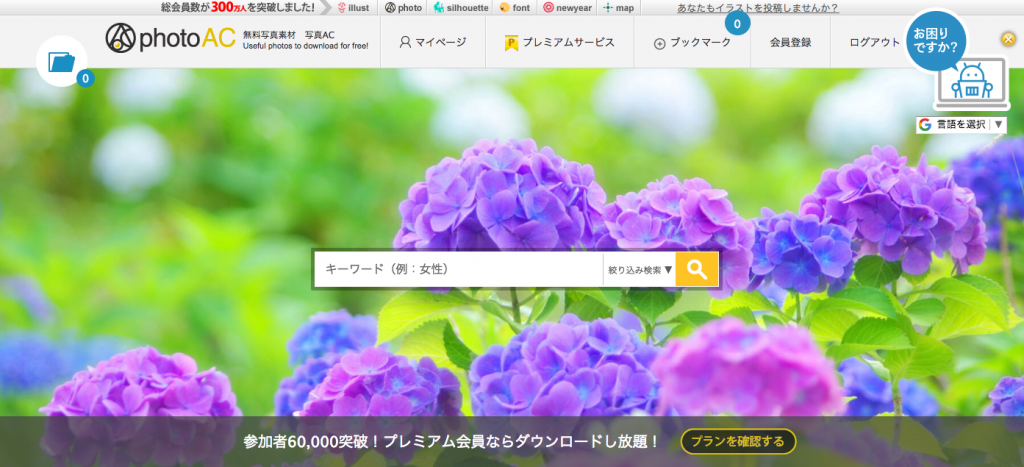
Task: Click the photoAC logo
Action: click(170, 38)
